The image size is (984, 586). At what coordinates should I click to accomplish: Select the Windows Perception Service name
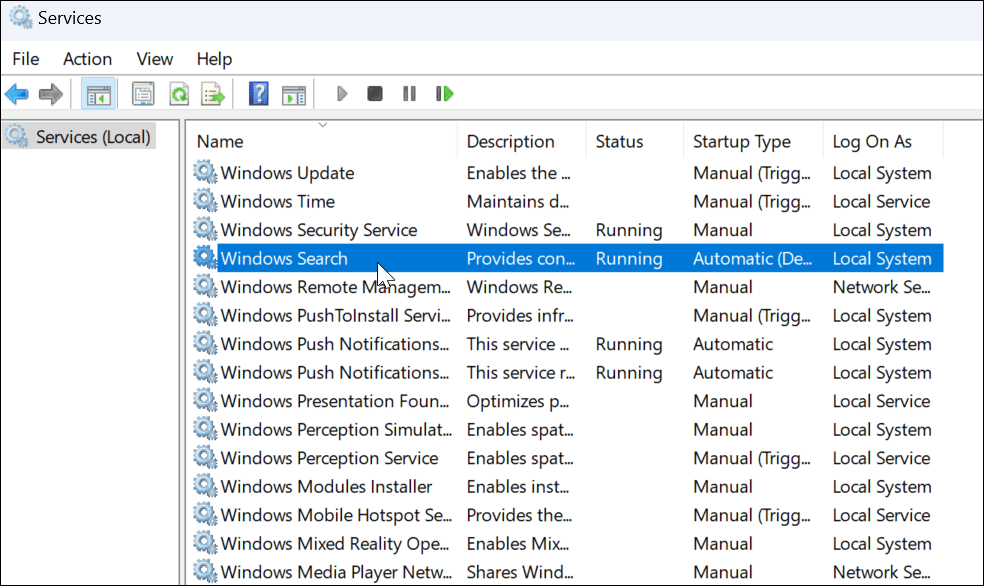(329, 458)
